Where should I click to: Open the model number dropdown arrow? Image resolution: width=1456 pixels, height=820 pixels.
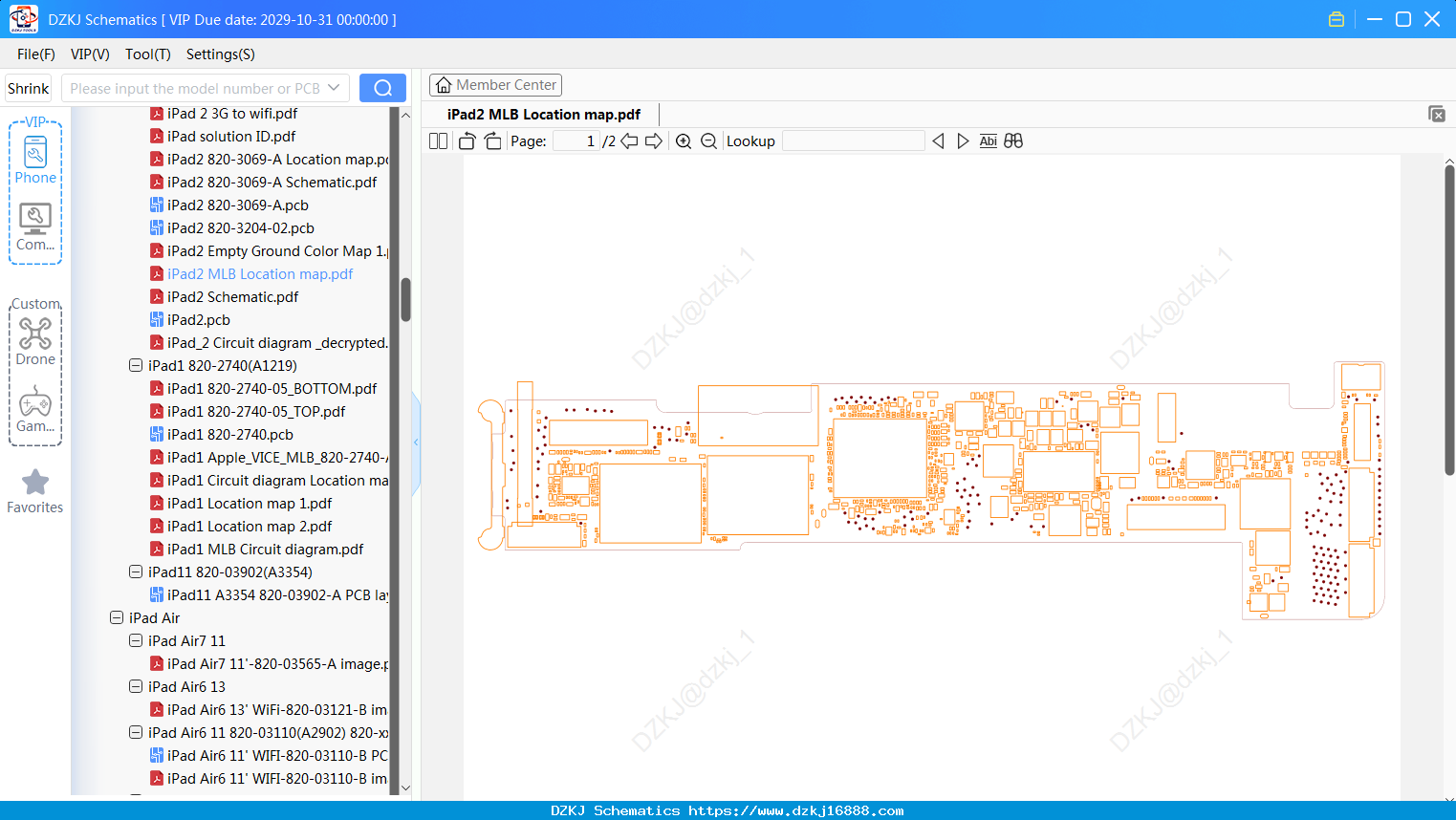tap(334, 88)
